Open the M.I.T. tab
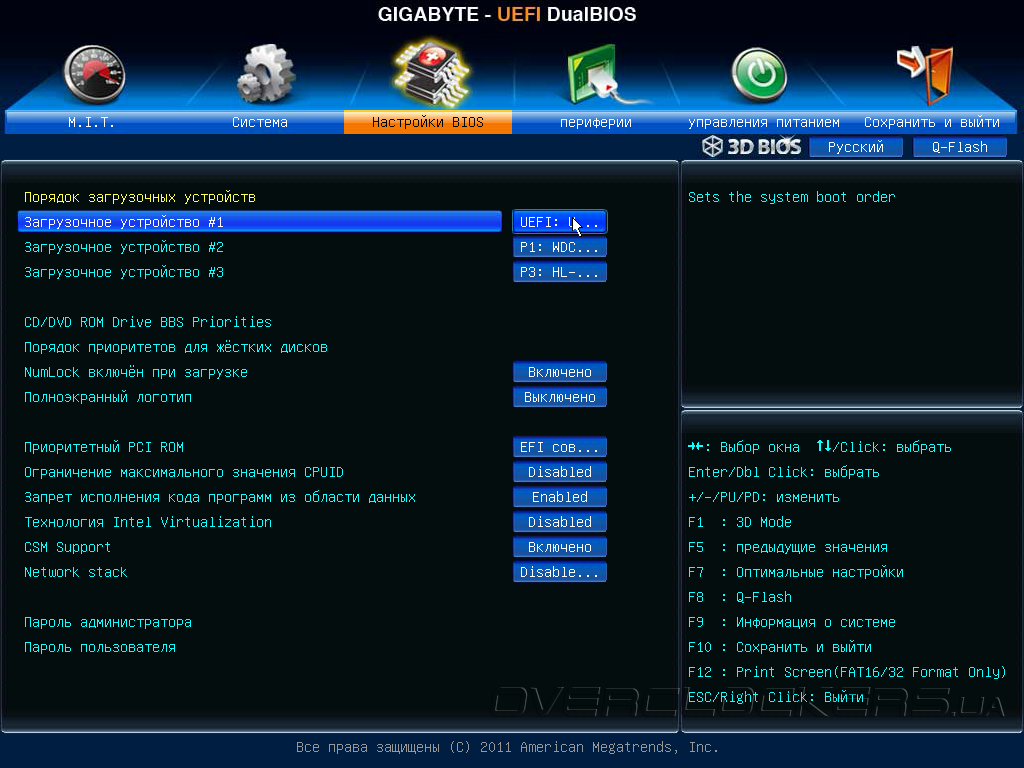The height and width of the screenshot is (768, 1024). [x=91, y=122]
